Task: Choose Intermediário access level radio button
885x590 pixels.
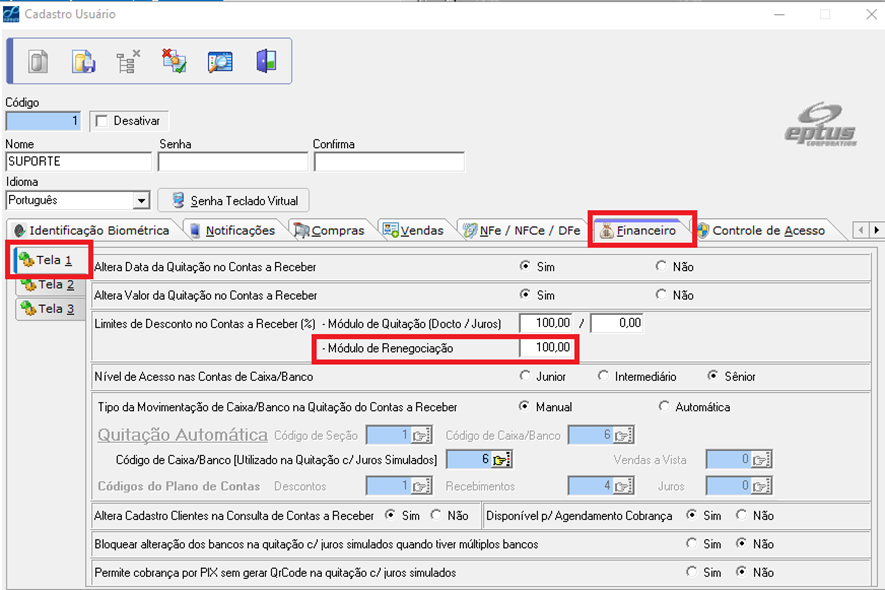Action: (603, 377)
